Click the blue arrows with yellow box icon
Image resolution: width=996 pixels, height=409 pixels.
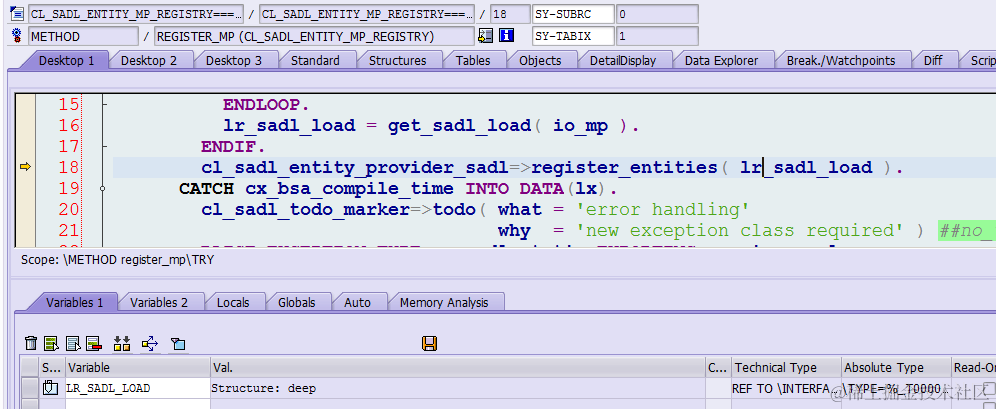coord(150,344)
